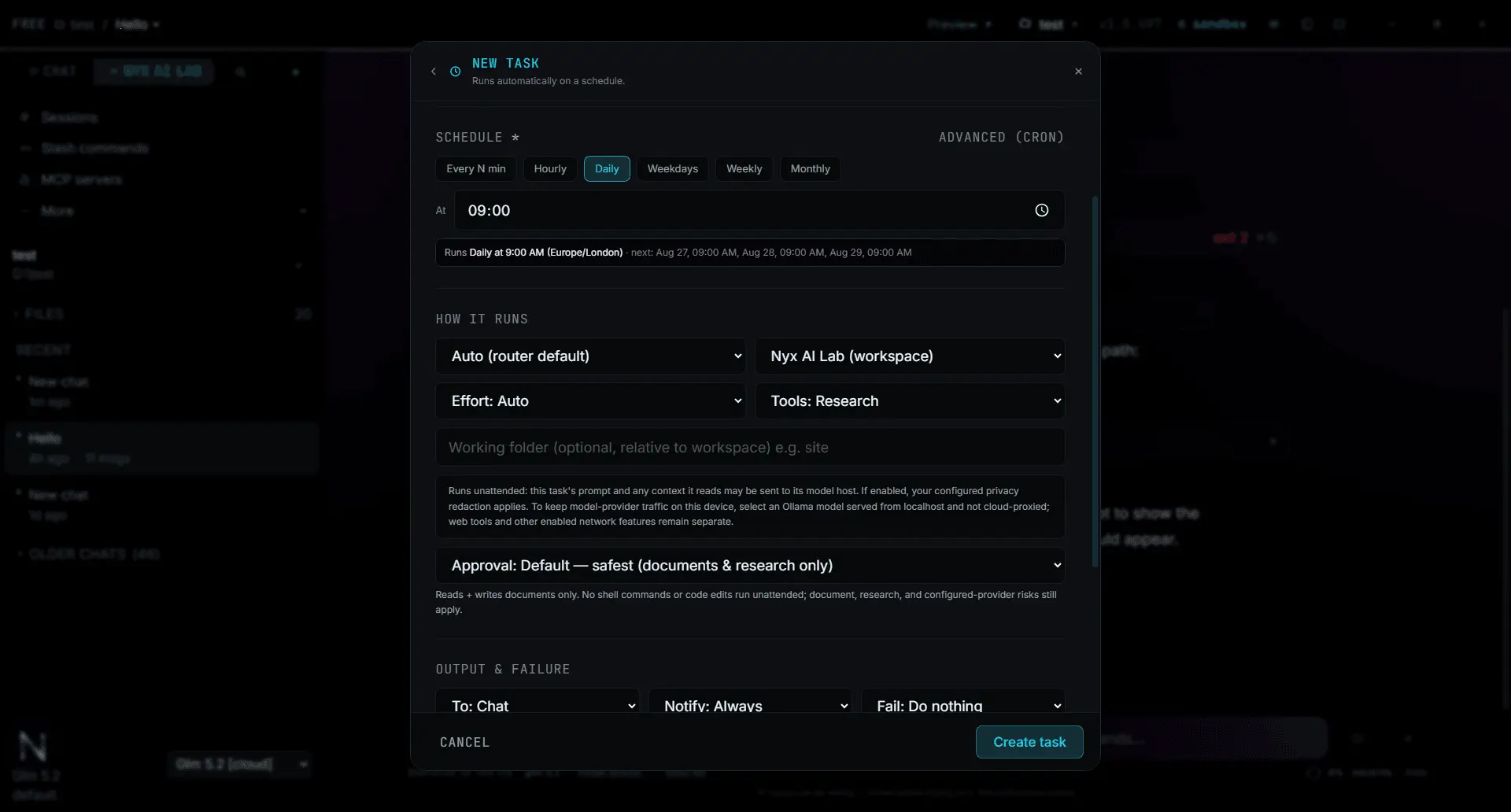
Task: Click the dialog's vertical scrollbar
Action: point(1095,382)
